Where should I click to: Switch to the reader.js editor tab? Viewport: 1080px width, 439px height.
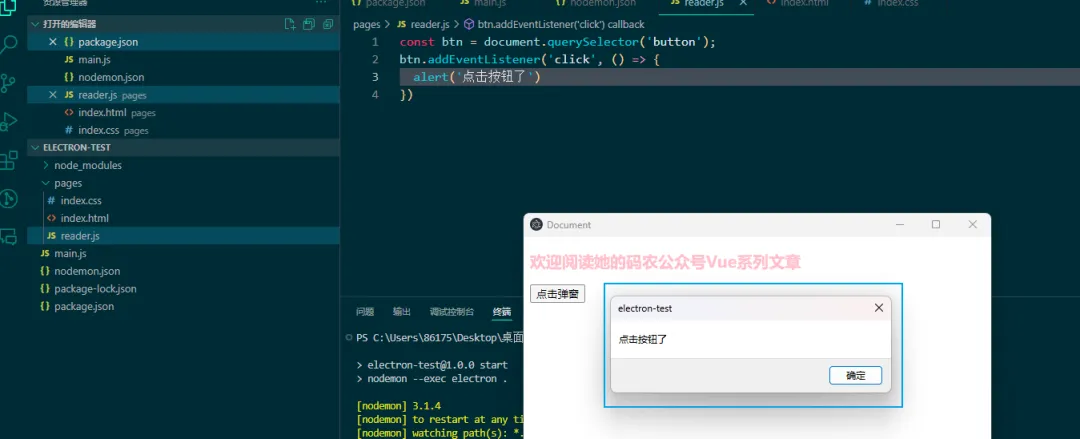pos(703,3)
